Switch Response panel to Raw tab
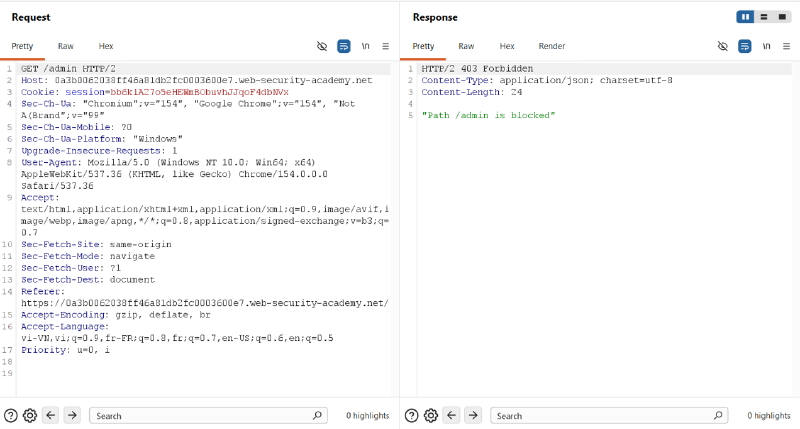 (466, 46)
